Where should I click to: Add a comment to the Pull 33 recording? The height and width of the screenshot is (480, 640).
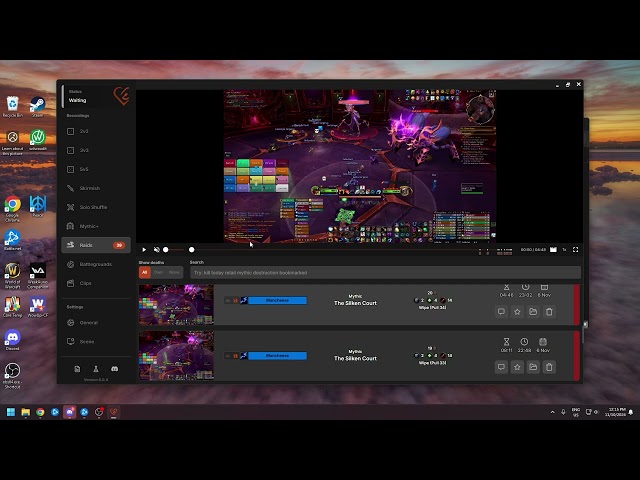click(501, 367)
